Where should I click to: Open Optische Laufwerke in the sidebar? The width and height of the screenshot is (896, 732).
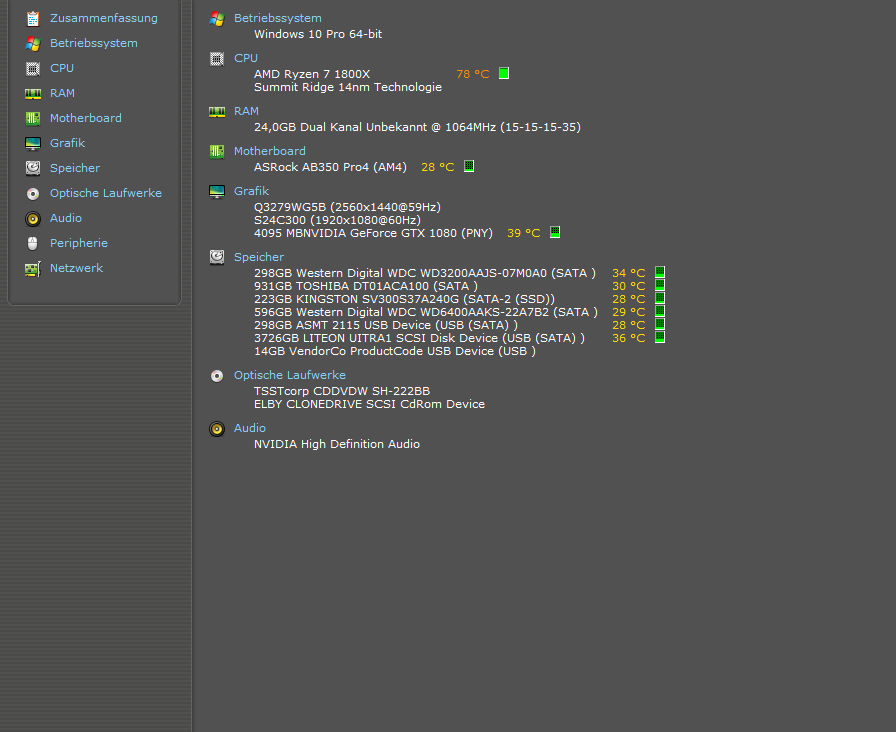tap(106, 193)
